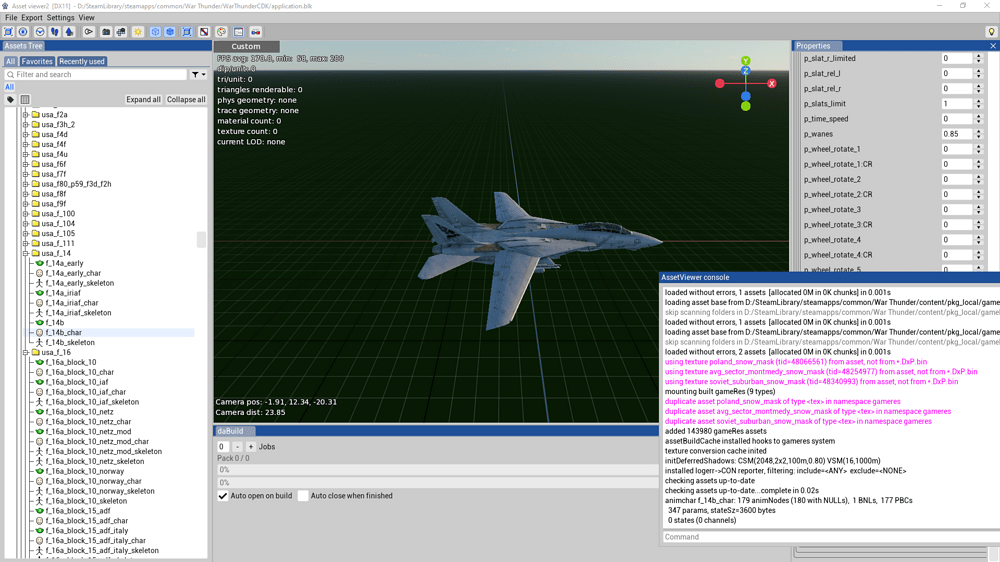Click the cube-map camera screenshot icon

121,32
